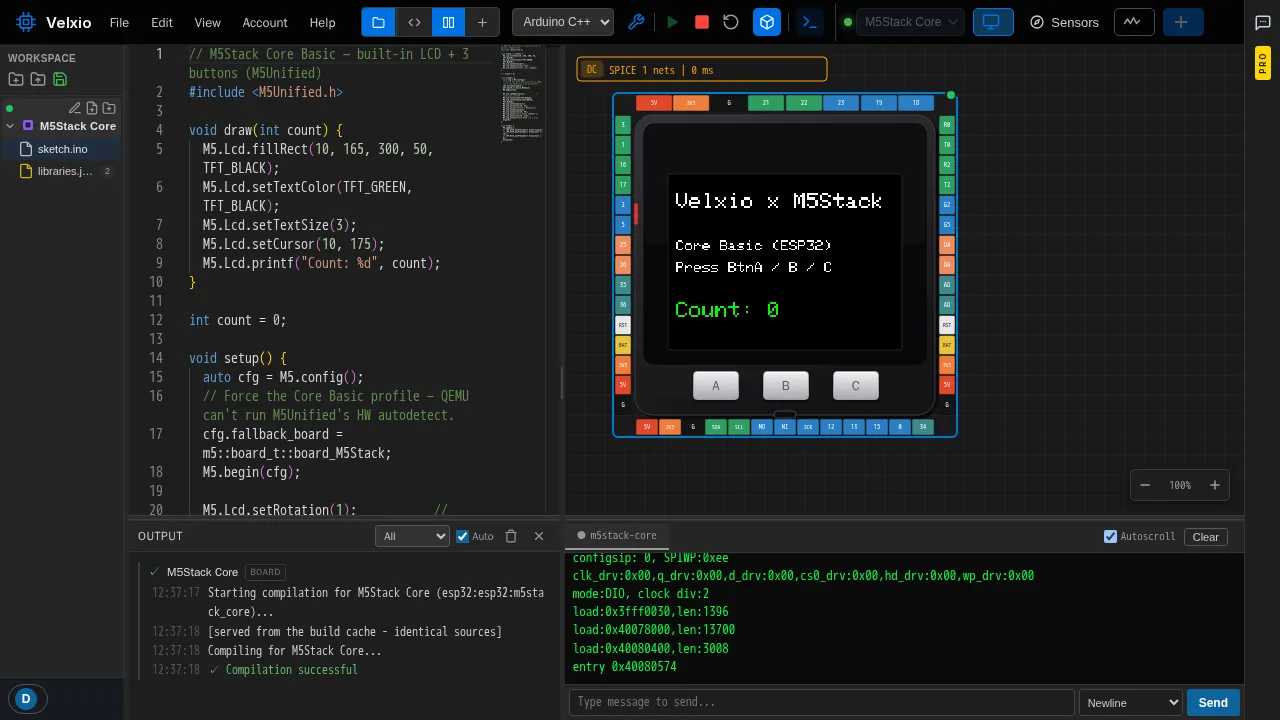This screenshot has height=720, width=1280.
Task: Click the blue add component plus button
Action: (x=1182, y=22)
